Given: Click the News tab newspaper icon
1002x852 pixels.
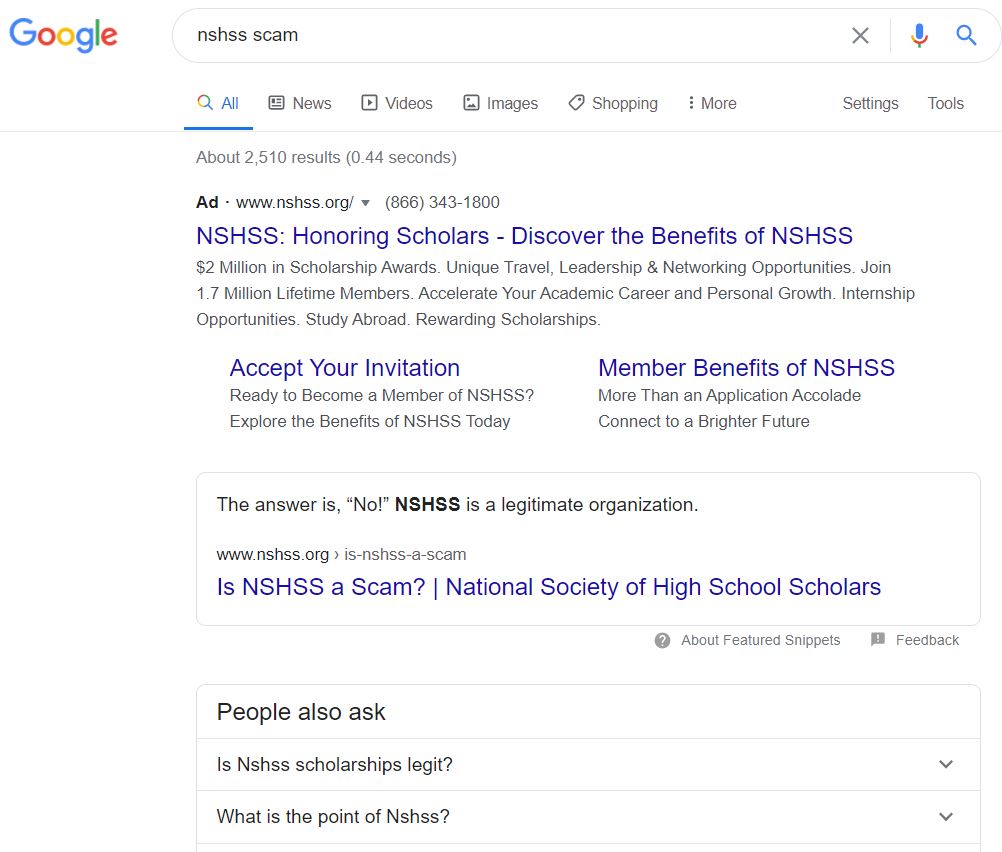Looking at the screenshot, I should point(276,102).
